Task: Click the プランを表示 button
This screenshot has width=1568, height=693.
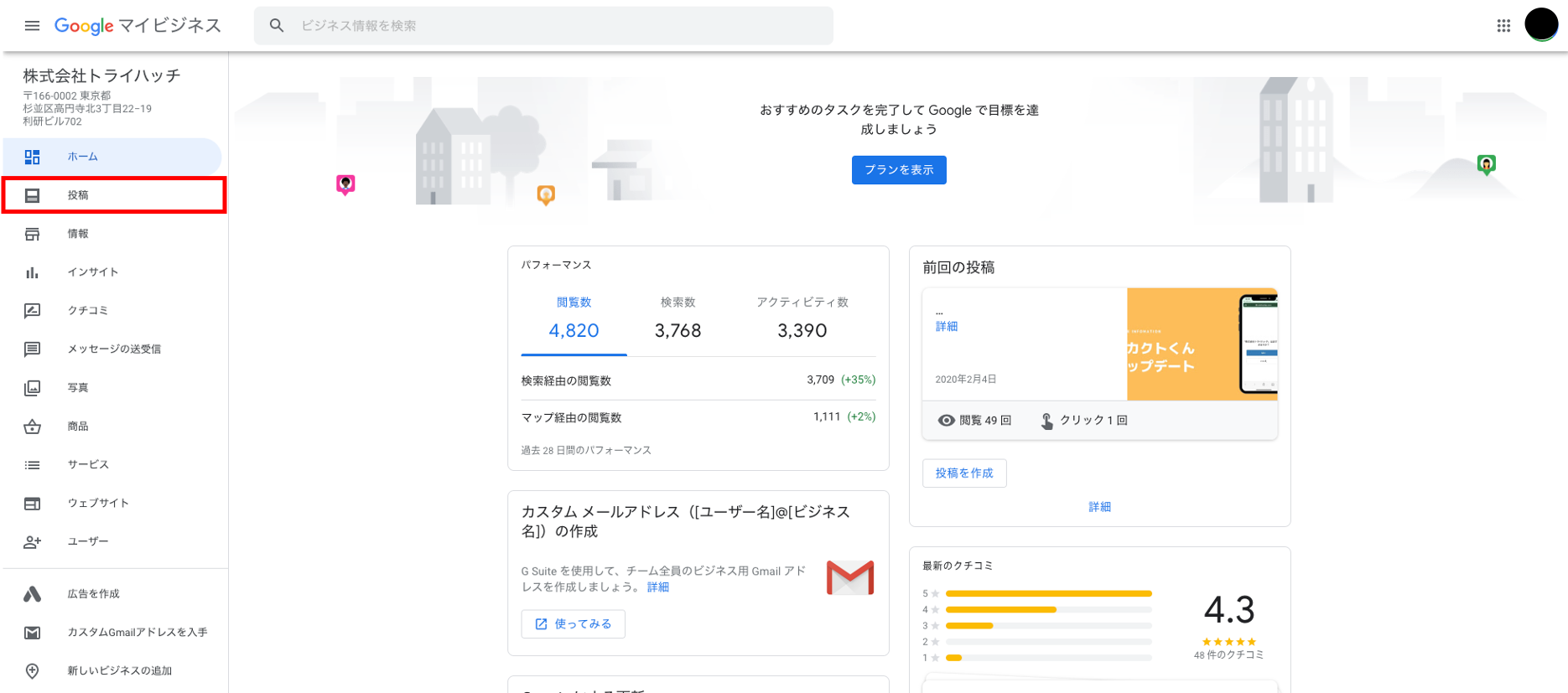Action: [x=899, y=170]
